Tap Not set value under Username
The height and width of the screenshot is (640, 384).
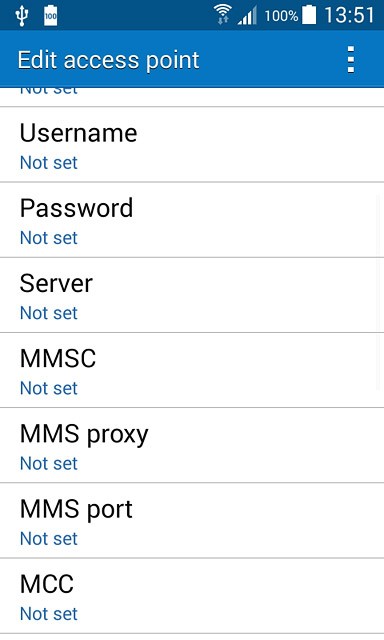coord(49,163)
